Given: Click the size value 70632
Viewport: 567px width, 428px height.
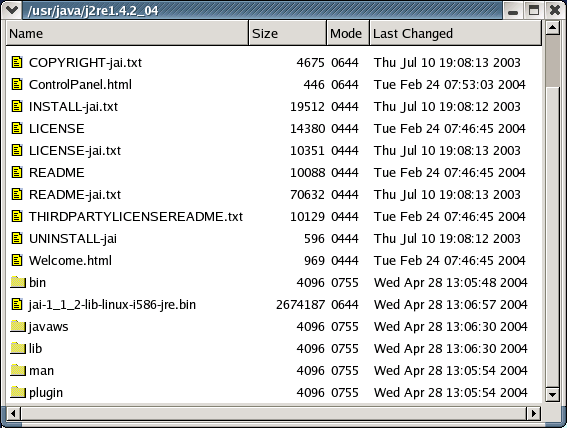Looking at the screenshot, I should tap(307, 195).
